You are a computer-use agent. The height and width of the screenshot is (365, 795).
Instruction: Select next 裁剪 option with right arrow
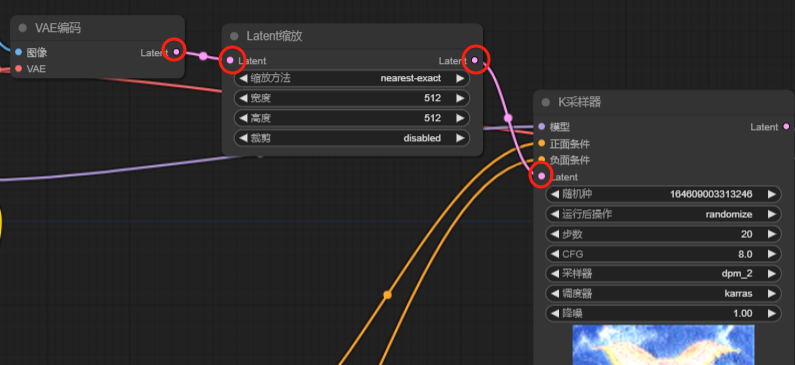460,138
